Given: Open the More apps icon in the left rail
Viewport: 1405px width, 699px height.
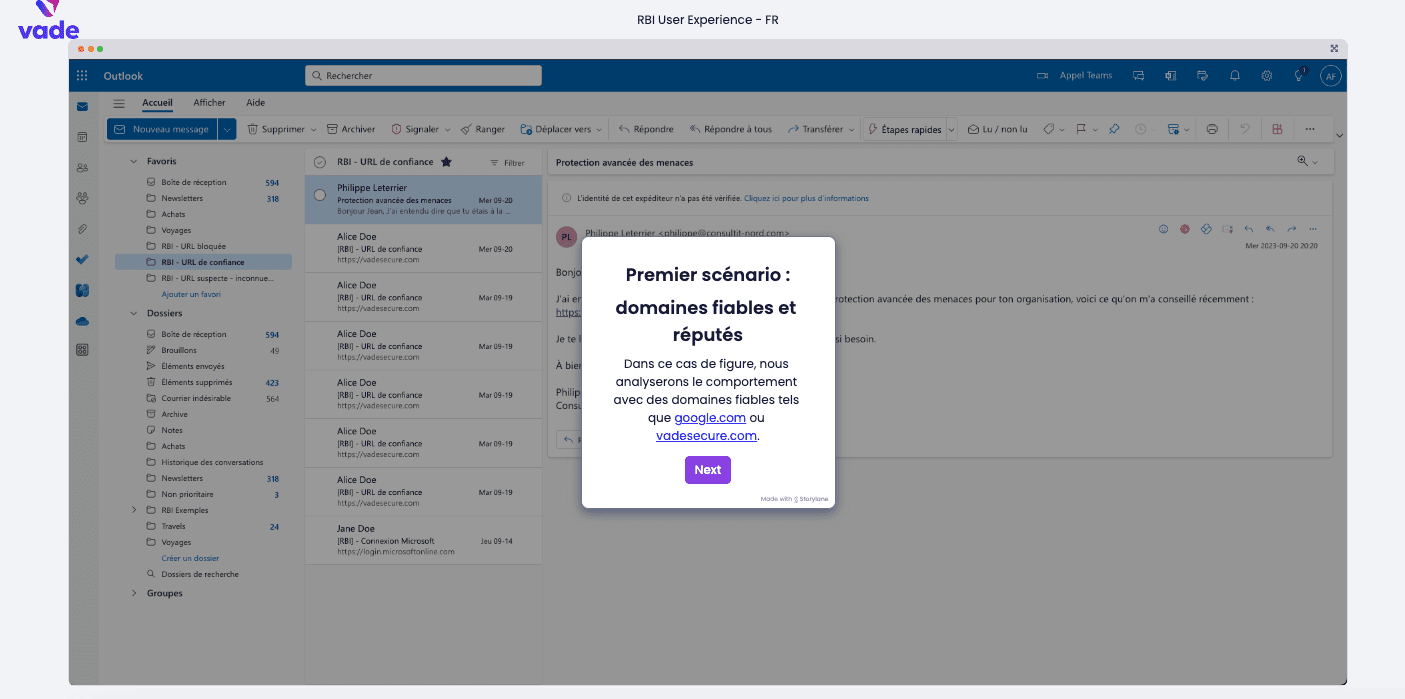Looking at the screenshot, I should click(82, 350).
